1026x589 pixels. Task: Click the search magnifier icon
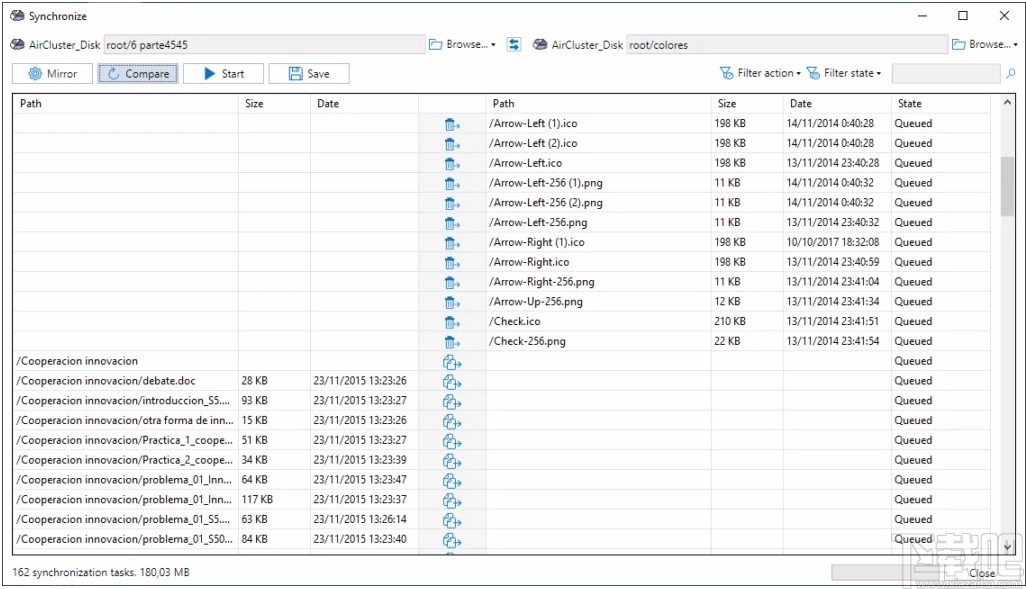tap(1011, 73)
